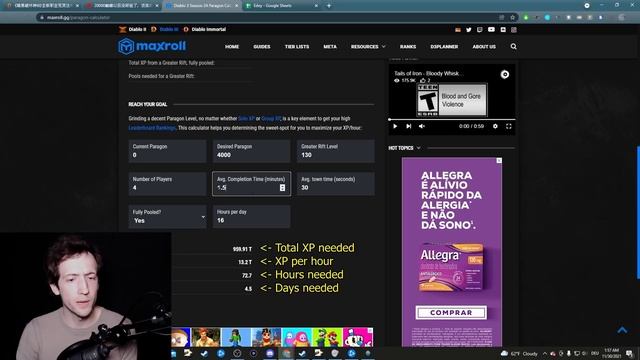
Task: Open the Ranks menu item
Action: click(408, 47)
